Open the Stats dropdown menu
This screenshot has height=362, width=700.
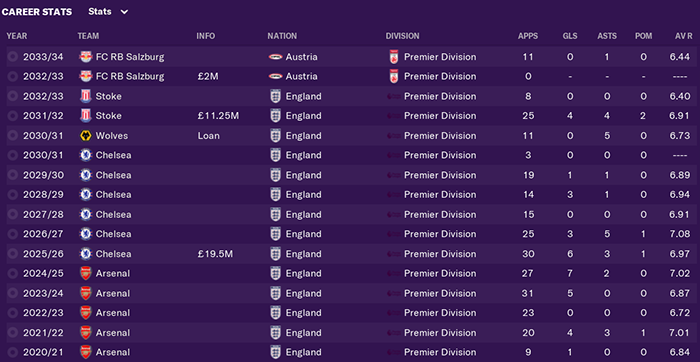(x=108, y=12)
